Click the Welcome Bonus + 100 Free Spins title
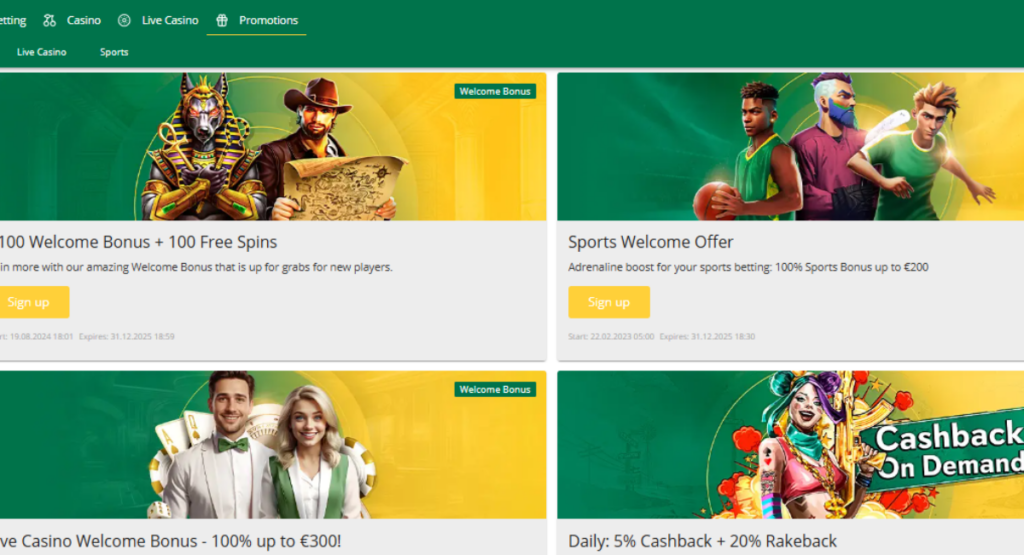This screenshot has width=1024, height=555. pos(138,242)
